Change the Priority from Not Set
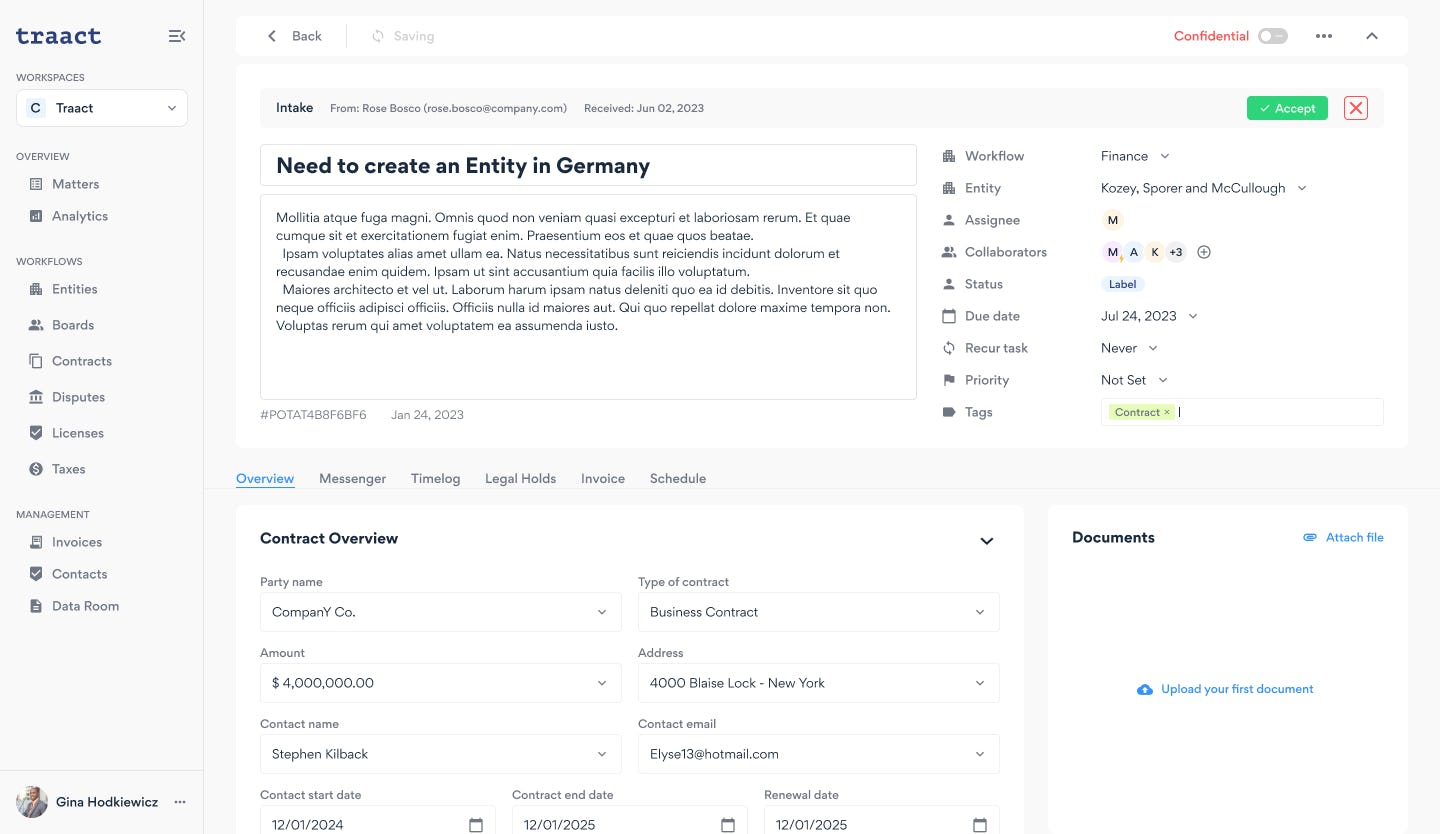The image size is (1440, 834). (x=1135, y=380)
